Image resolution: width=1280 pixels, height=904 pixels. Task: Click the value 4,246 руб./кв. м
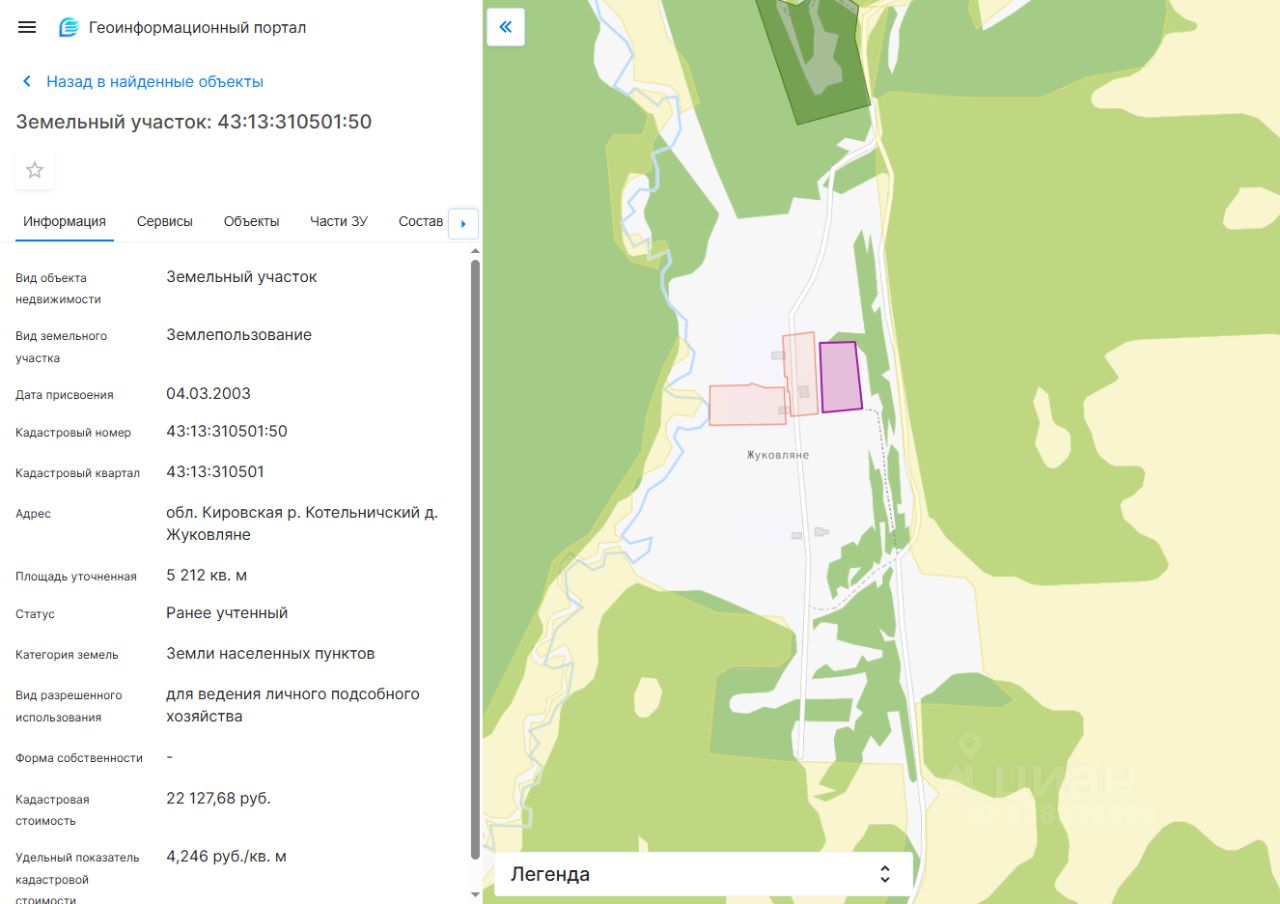coord(227,856)
